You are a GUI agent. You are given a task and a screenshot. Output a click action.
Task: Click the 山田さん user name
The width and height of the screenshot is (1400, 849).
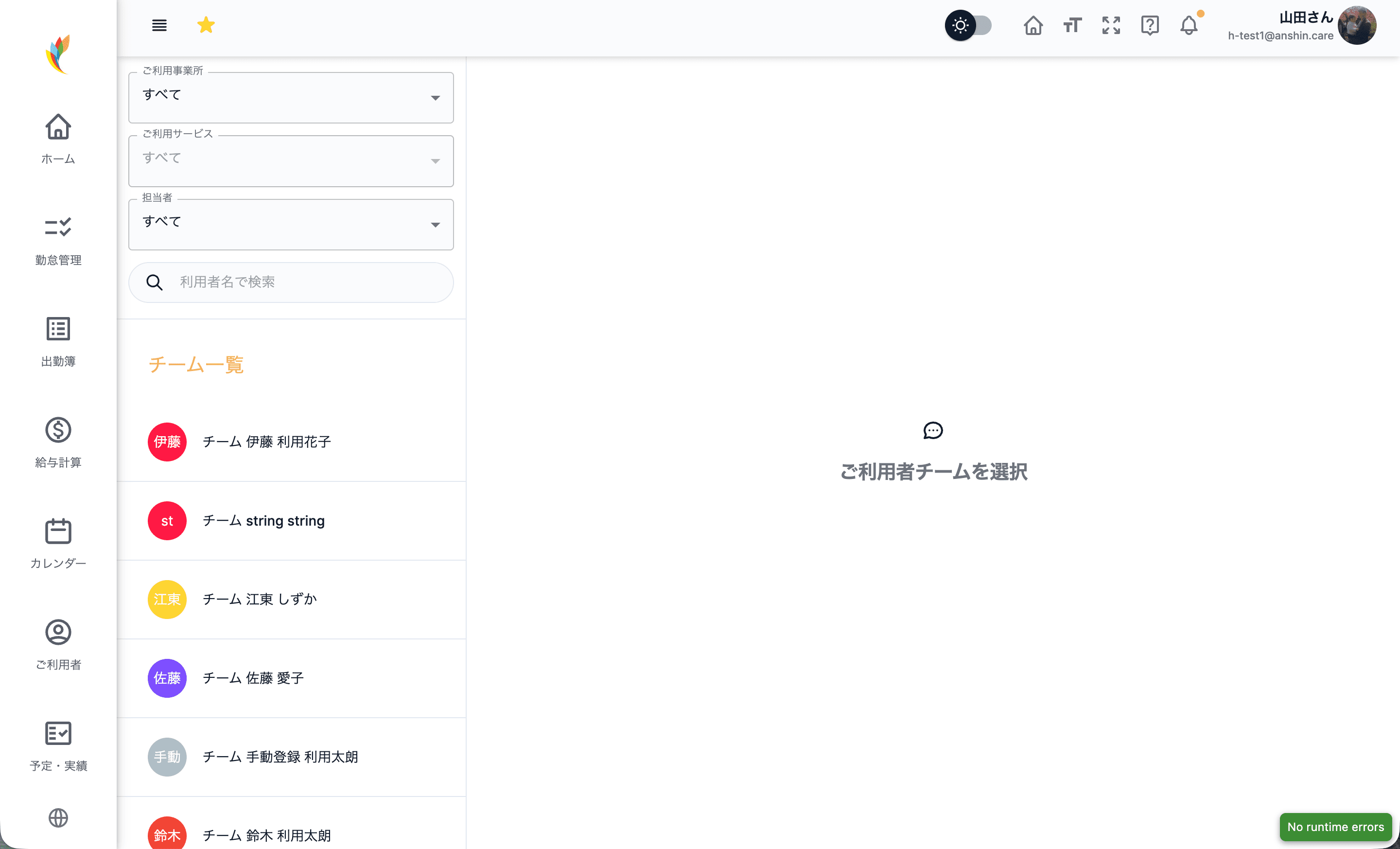click(x=1306, y=18)
